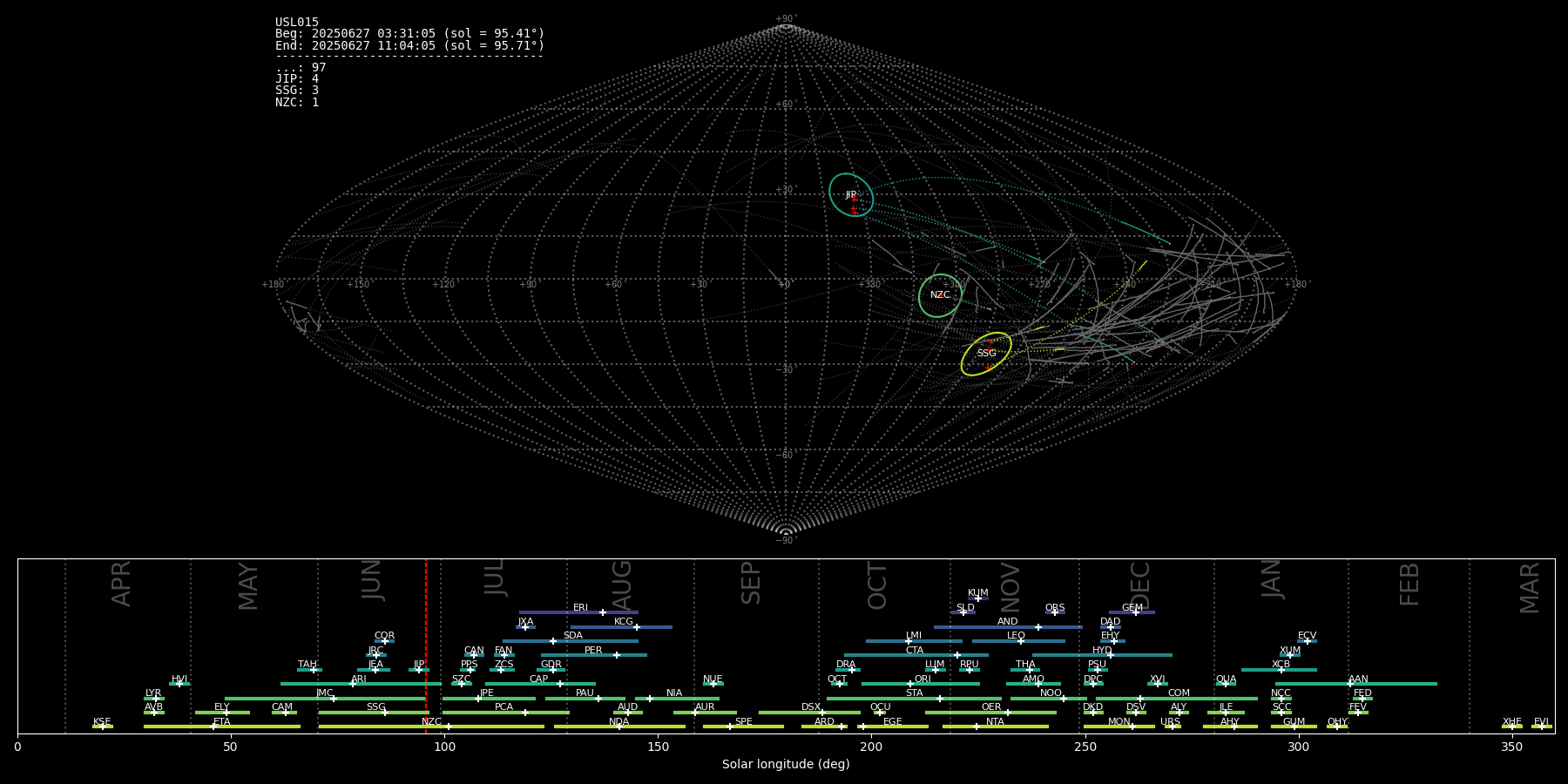The image size is (1568, 784).
Task: Click the NZC radiant ellipse on sky map
Action: tap(940, 295)
